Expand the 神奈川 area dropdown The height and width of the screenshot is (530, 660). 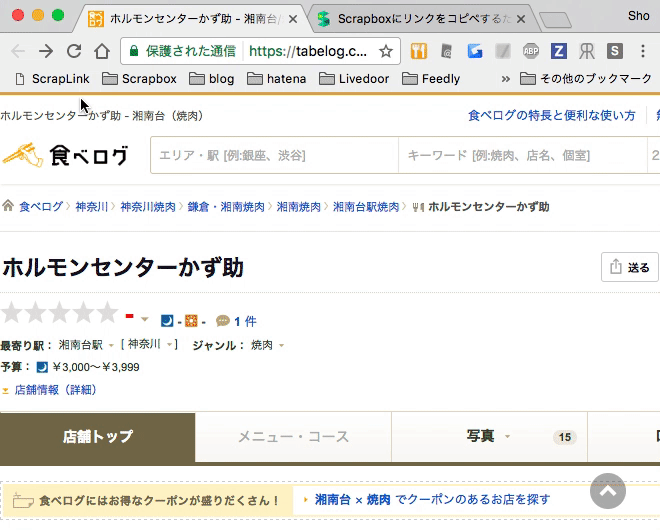(169, 345)
